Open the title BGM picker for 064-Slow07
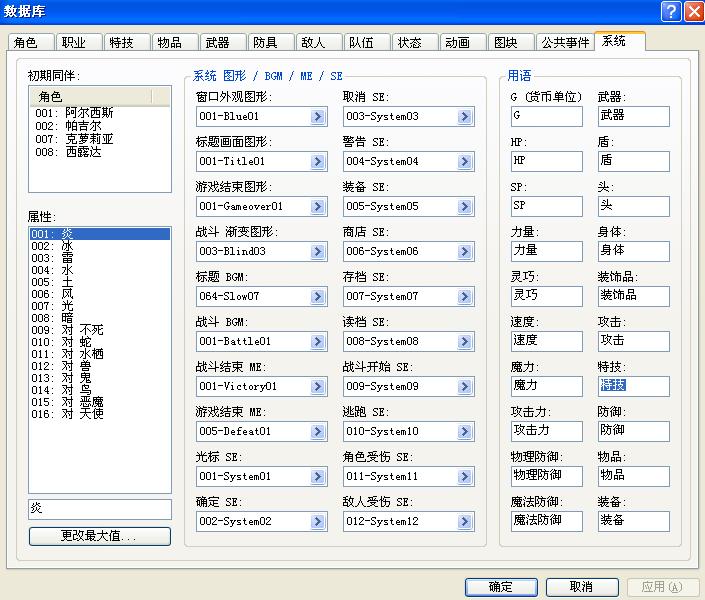705x600 pixels. point(317,296)
